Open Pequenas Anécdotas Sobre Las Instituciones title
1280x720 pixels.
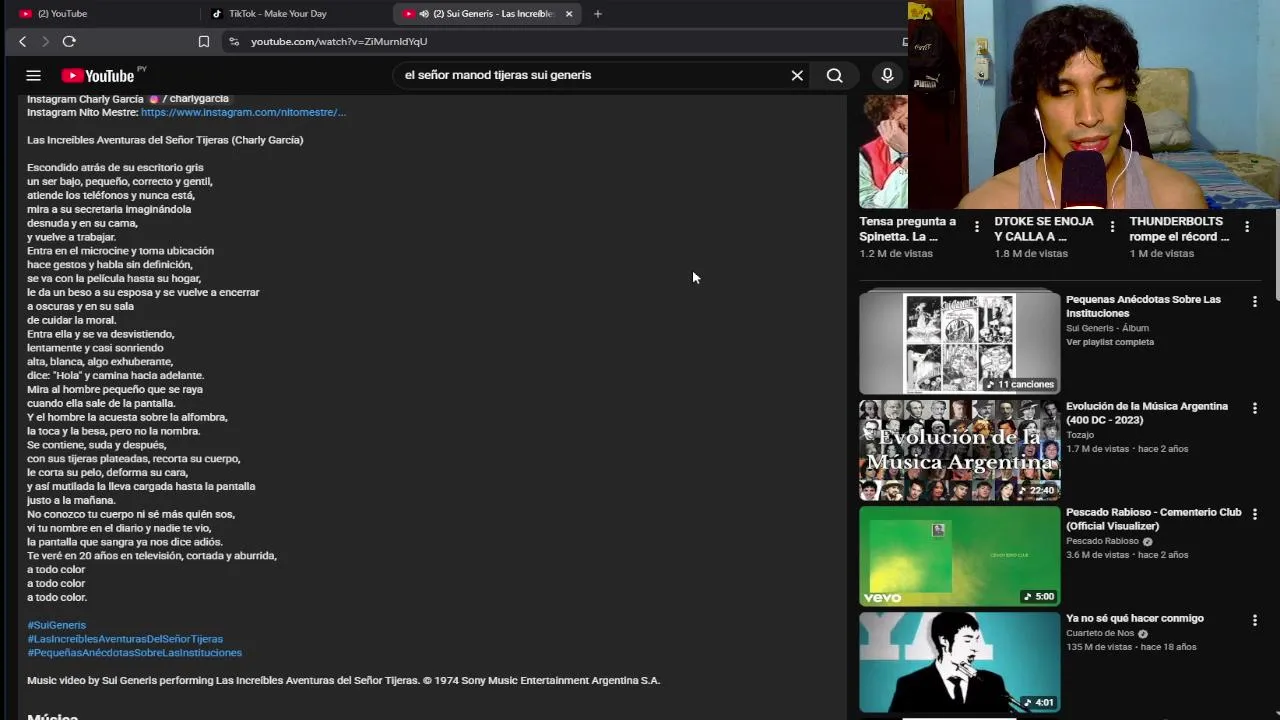(x=1143, y=306)
